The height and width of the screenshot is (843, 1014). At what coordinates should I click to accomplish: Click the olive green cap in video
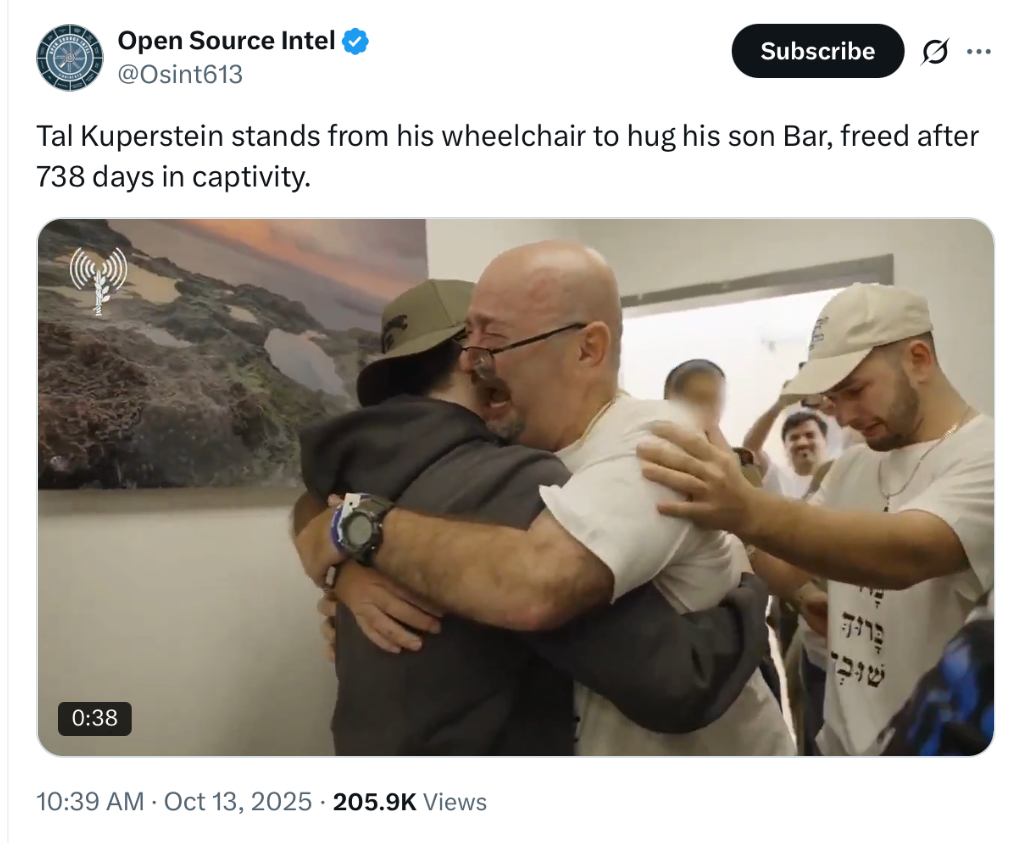click(421, 335)
